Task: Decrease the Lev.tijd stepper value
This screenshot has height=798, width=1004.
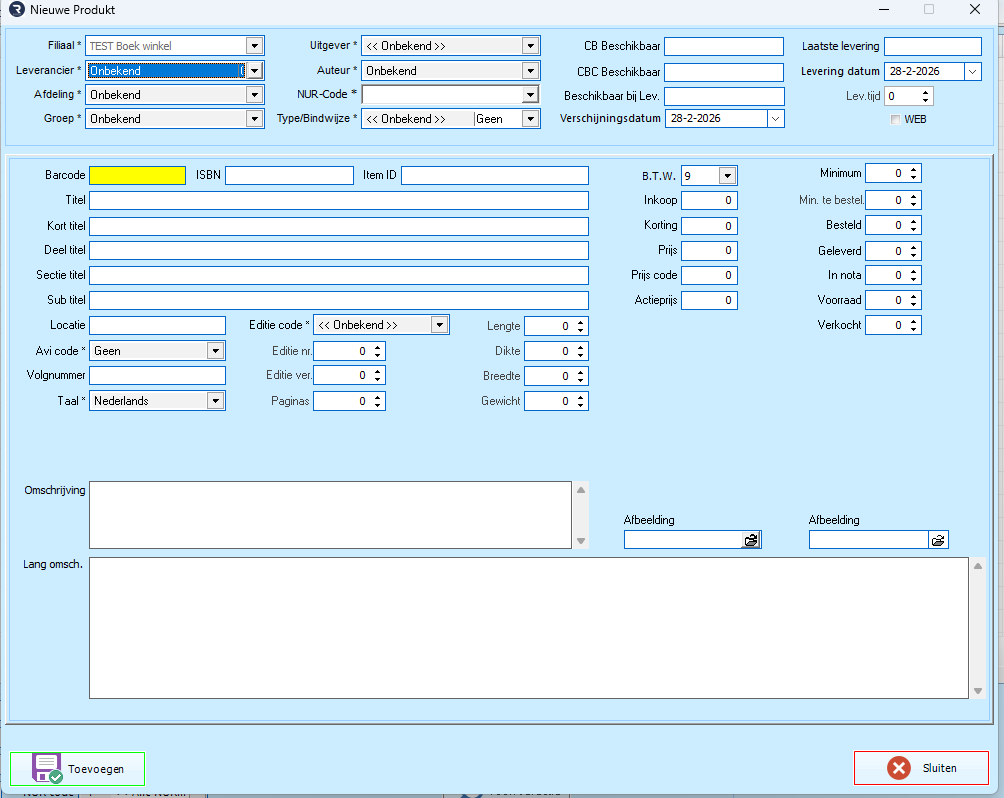Action: (x=925, y=100)
